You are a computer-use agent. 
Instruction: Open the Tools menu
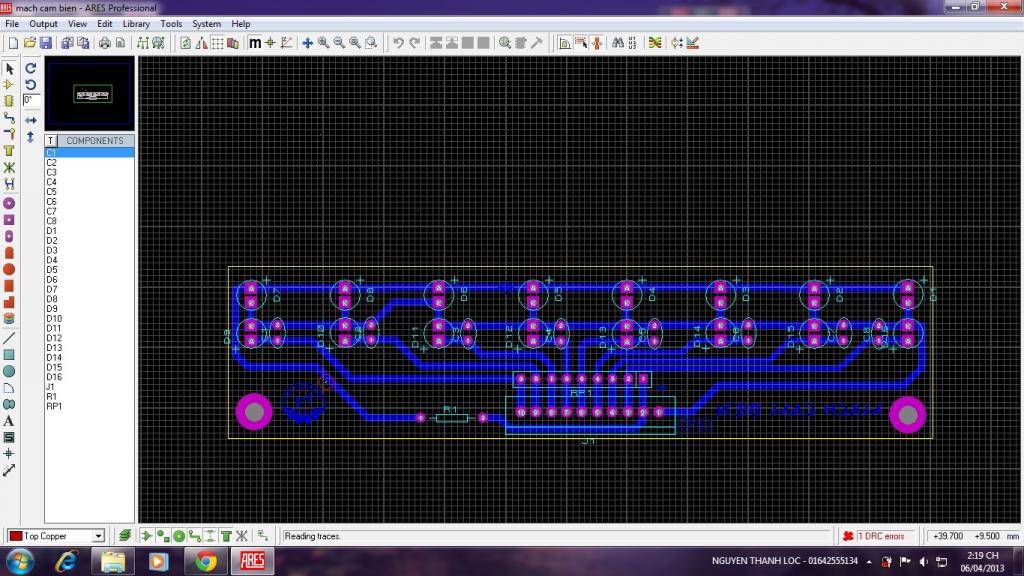pos(171,23)
